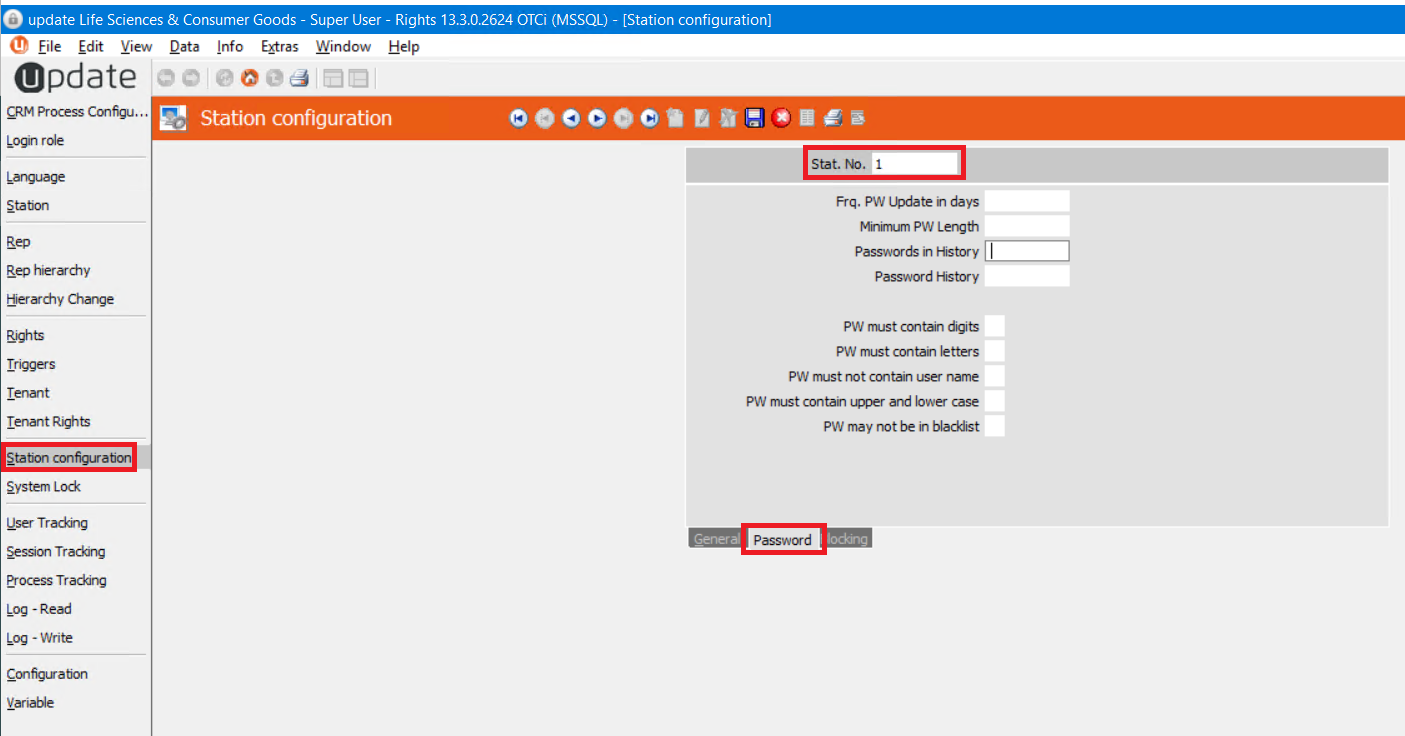Switch to the General tab
The width and height of the screenshot is (1405, 736).
point(716,539)
